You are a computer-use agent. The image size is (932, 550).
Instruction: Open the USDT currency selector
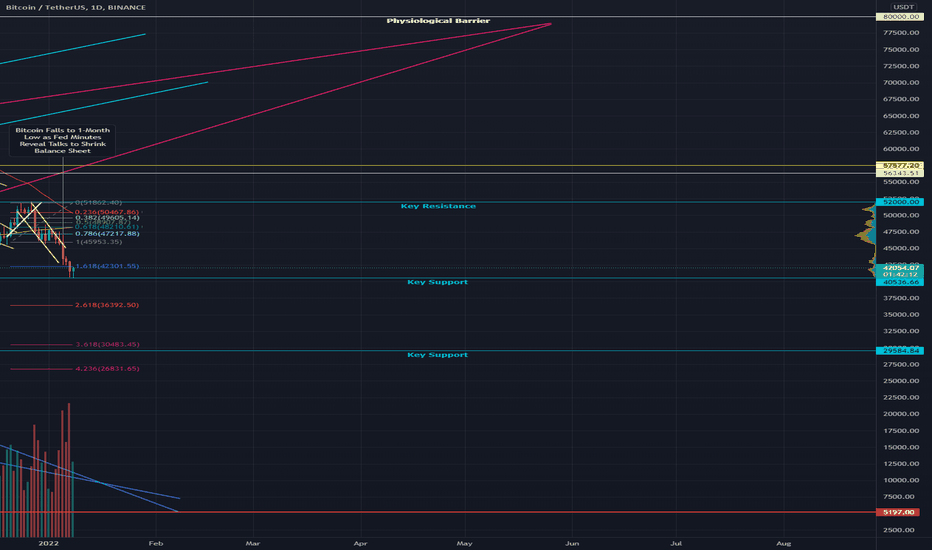coord(903,7)
